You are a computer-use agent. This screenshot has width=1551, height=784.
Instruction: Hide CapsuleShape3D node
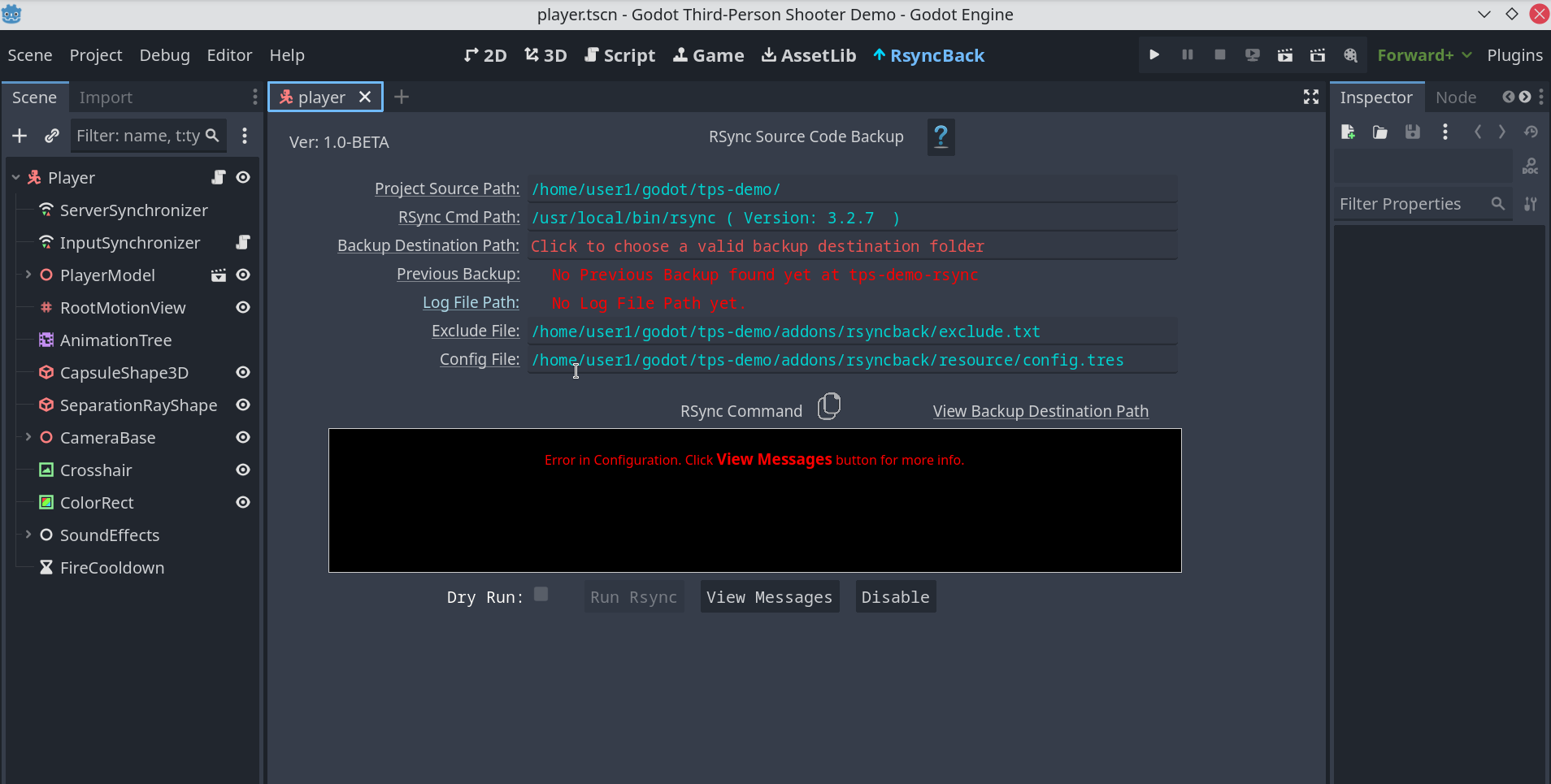pos(243,372)
